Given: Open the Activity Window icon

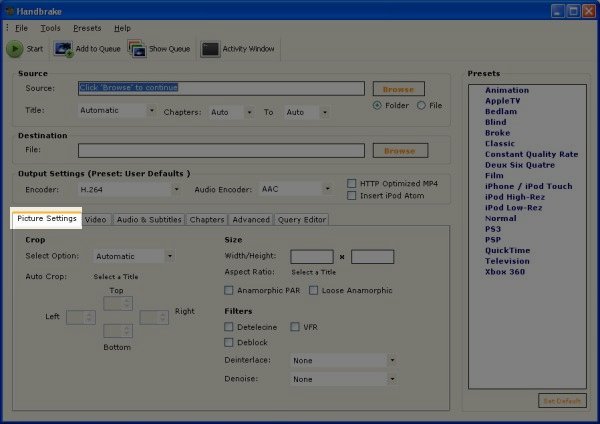Looking at the screenshot, I should [x=210, y=48].
